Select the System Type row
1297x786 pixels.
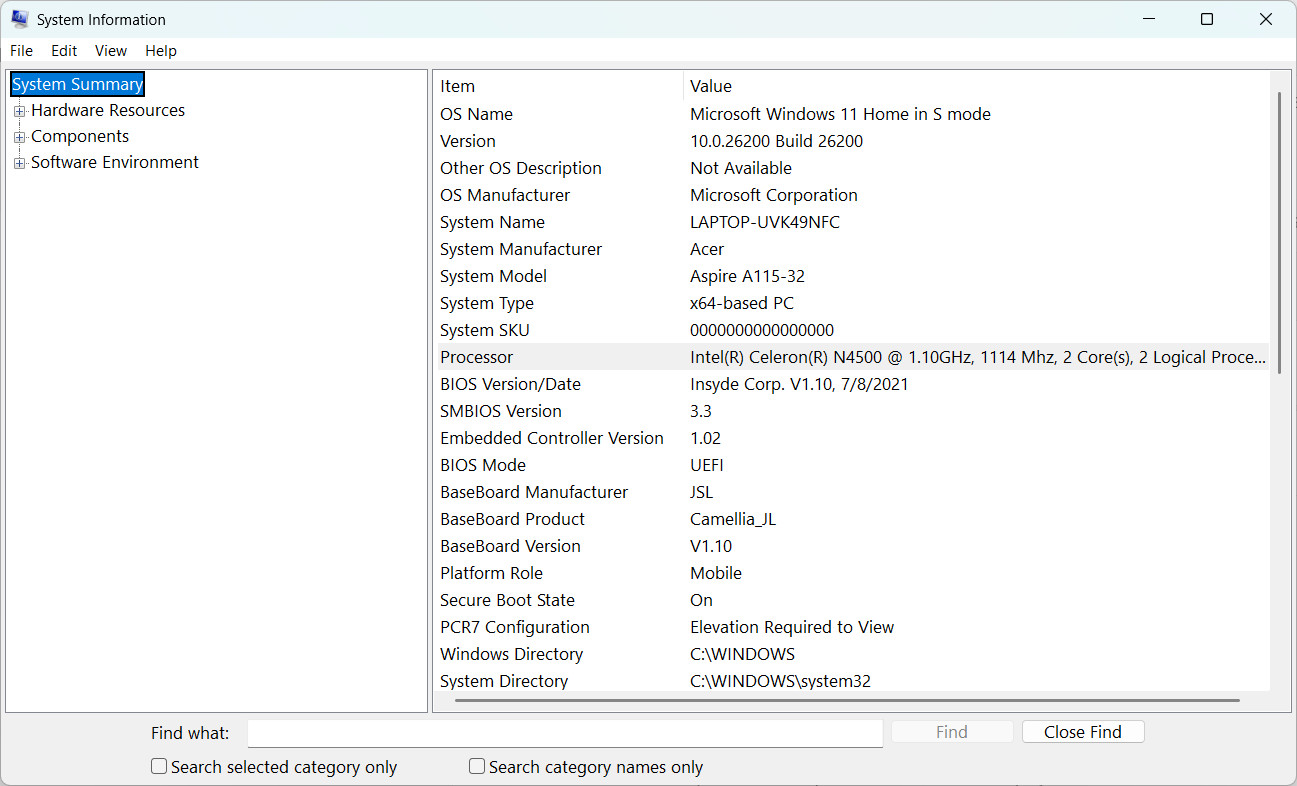[853, 303]
